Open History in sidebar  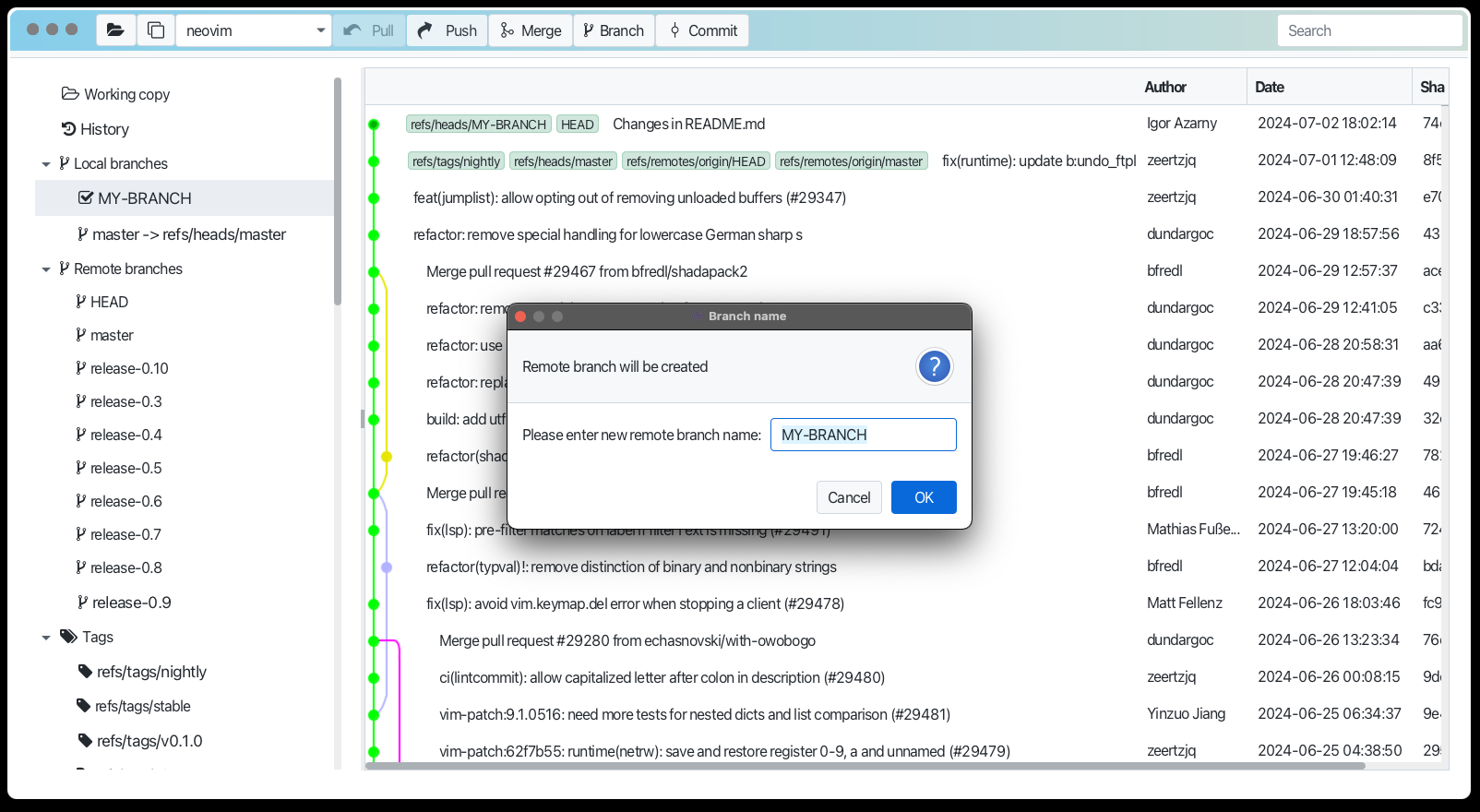(95, 129)
